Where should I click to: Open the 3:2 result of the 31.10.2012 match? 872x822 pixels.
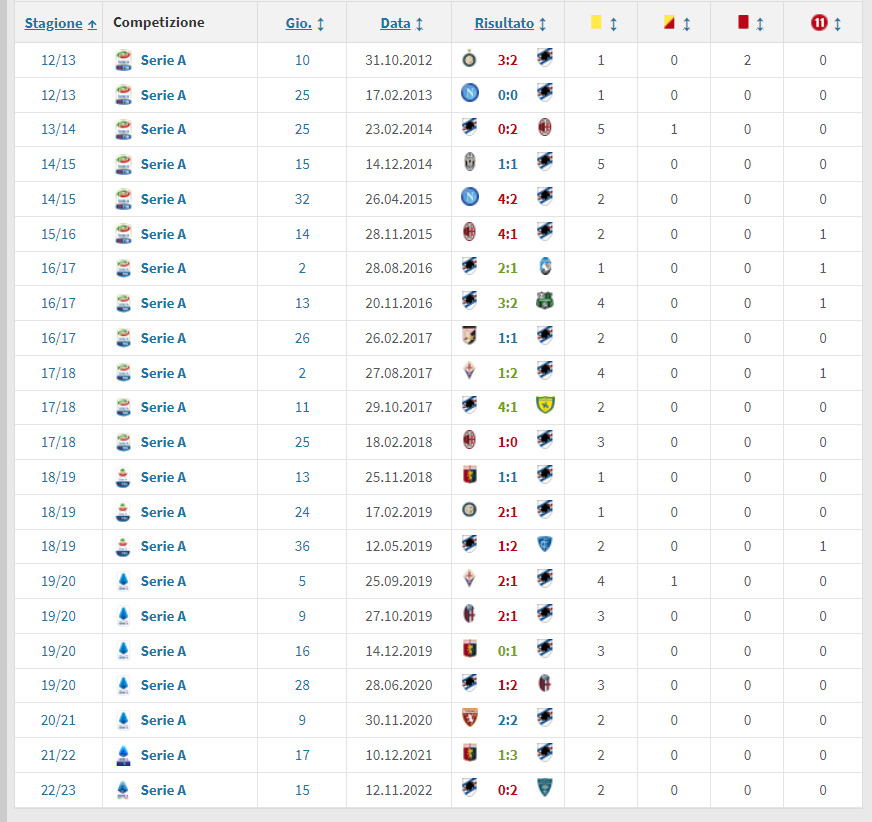point(507,60)
